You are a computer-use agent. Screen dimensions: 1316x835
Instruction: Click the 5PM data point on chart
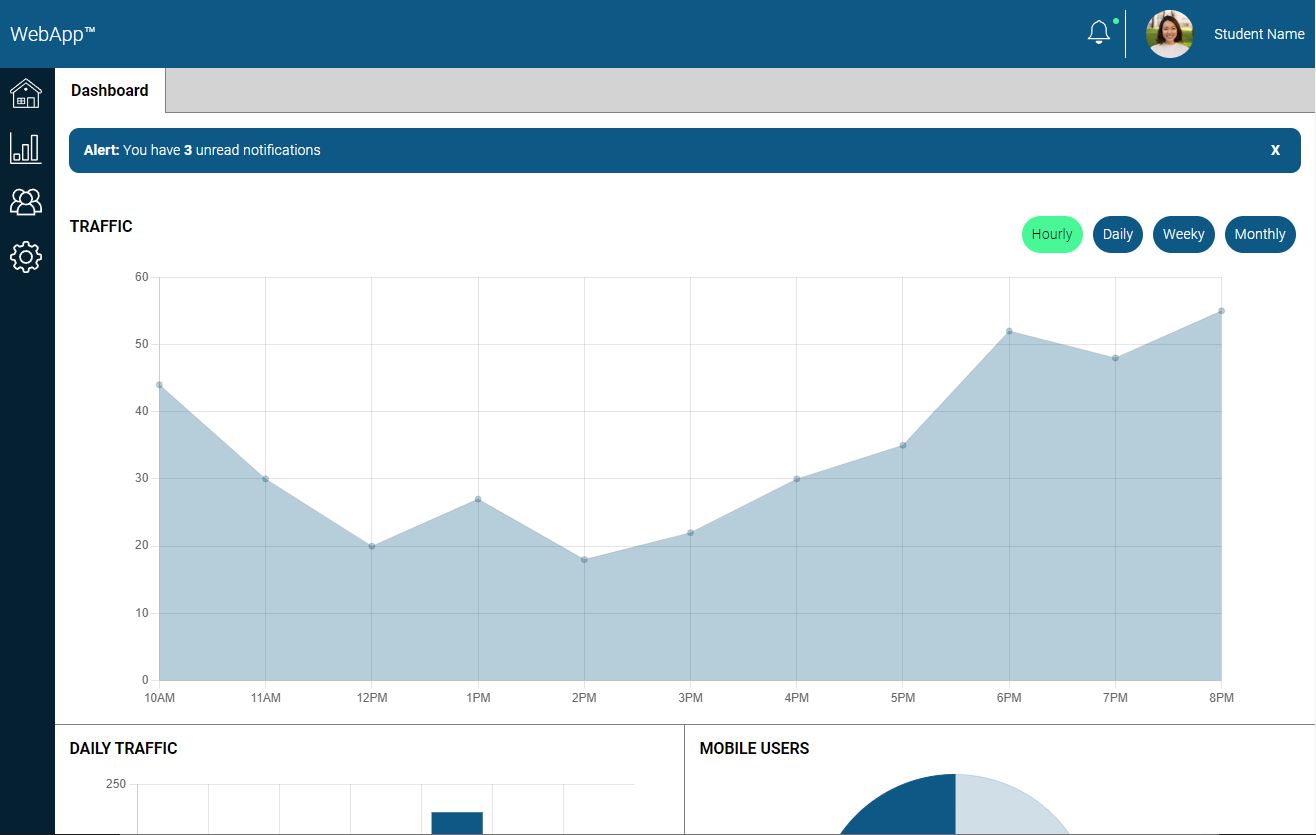pos(903,445)
